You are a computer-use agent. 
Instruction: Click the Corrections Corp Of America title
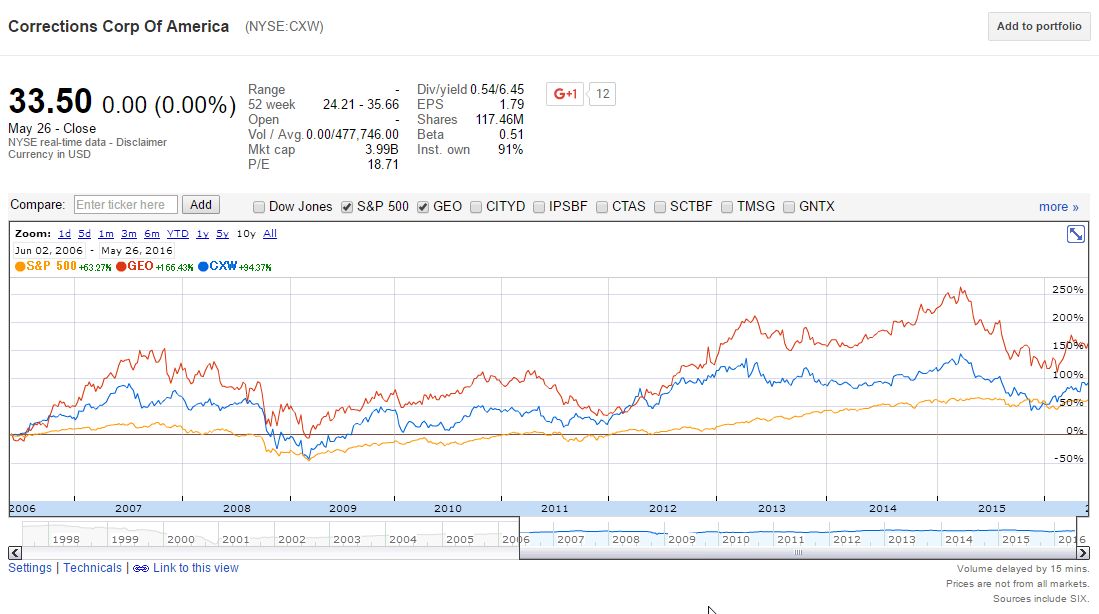click(118, 27)
